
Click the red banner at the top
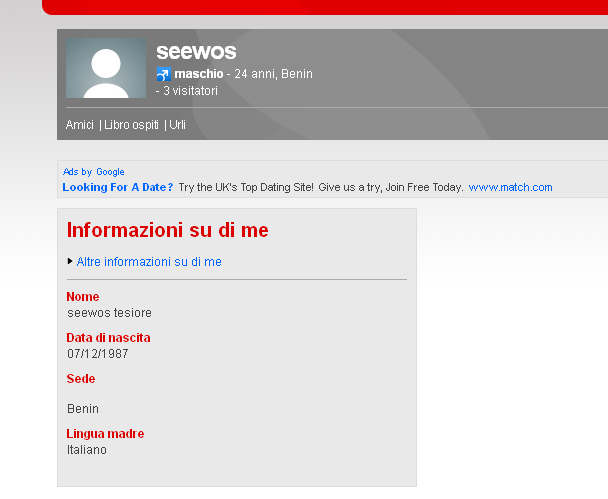point(325,7)
